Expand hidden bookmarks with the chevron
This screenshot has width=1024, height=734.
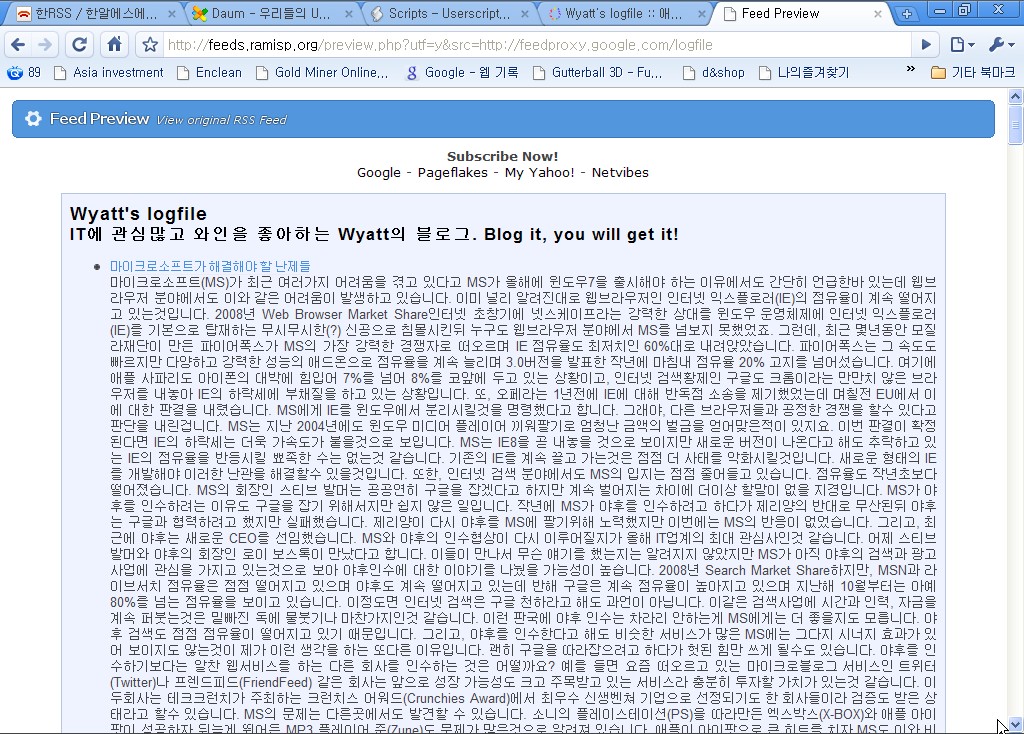(x=910, y=69)
